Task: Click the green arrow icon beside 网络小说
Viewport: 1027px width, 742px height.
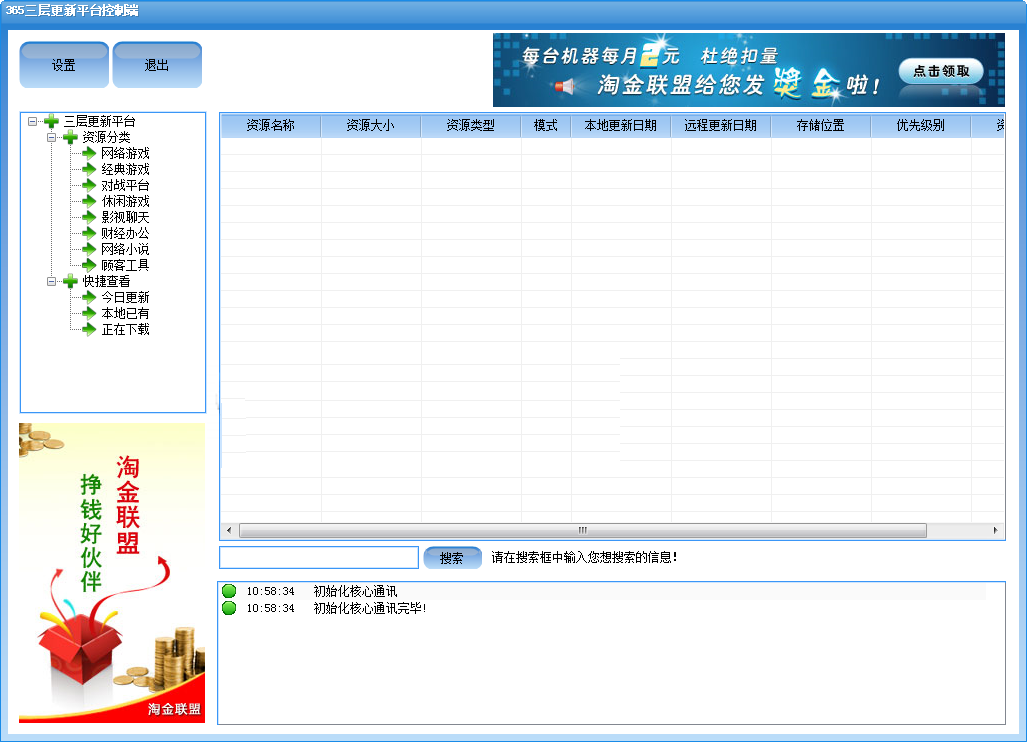Action: (x=90, y=250)
